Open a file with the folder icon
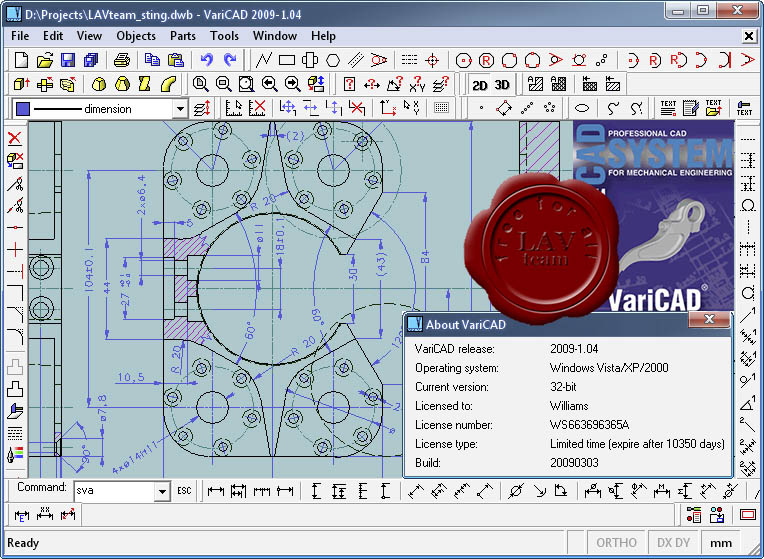The height and width of the screenshot is (559, 764). (44, 60)
